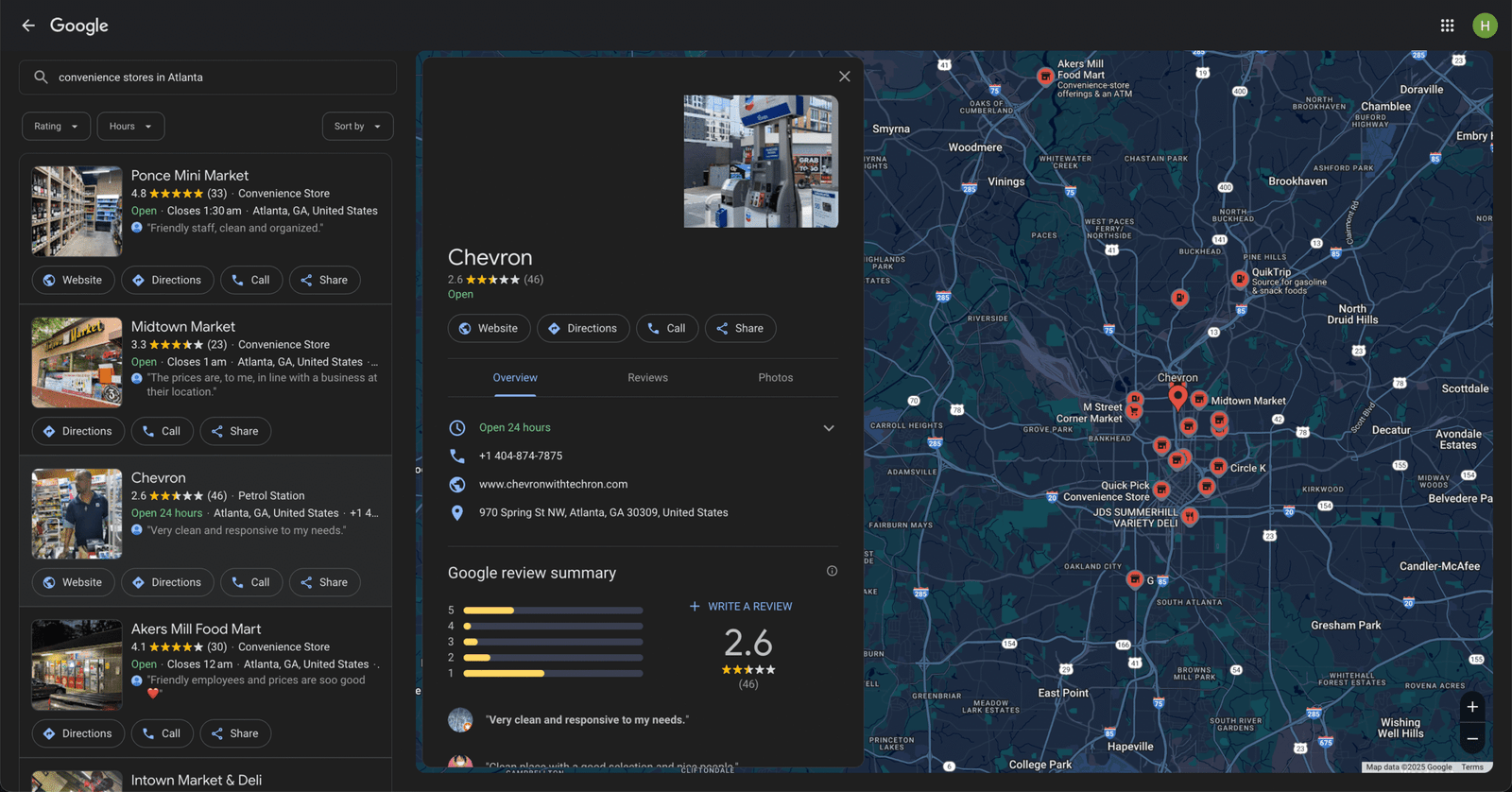1512x792 pixels.
Task: Open the Rating filter dropdown
Action: click(x=57, y=127)
